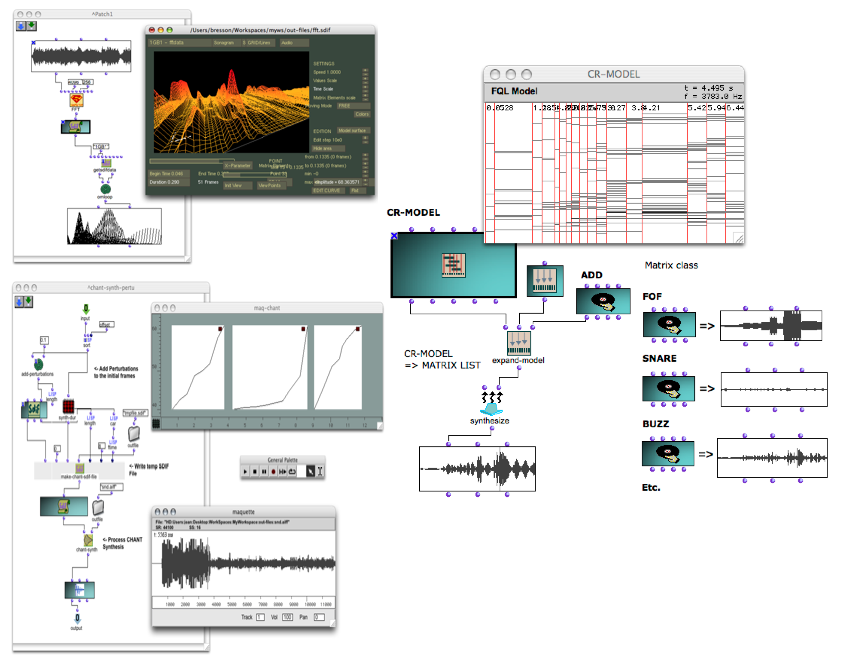Image resolution: width=842 pixels, height=666 pixels.
Task: Click the outfile folder icon below snd.aiff
Action: tap(98, 507)
